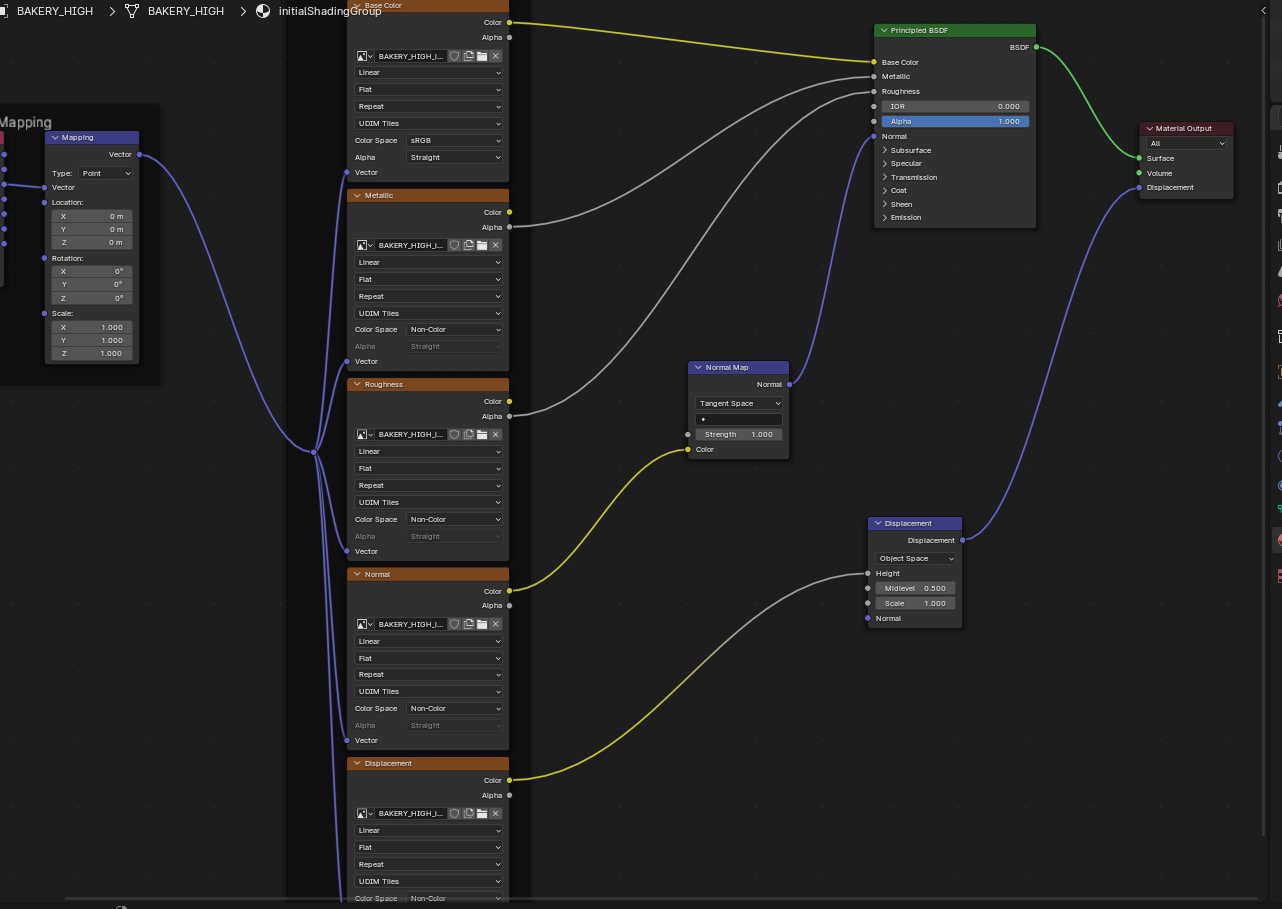Unlink image with X in Roughness node
Image resolution: width=1282 pixels, height=909 pixels.
[496, 434]
